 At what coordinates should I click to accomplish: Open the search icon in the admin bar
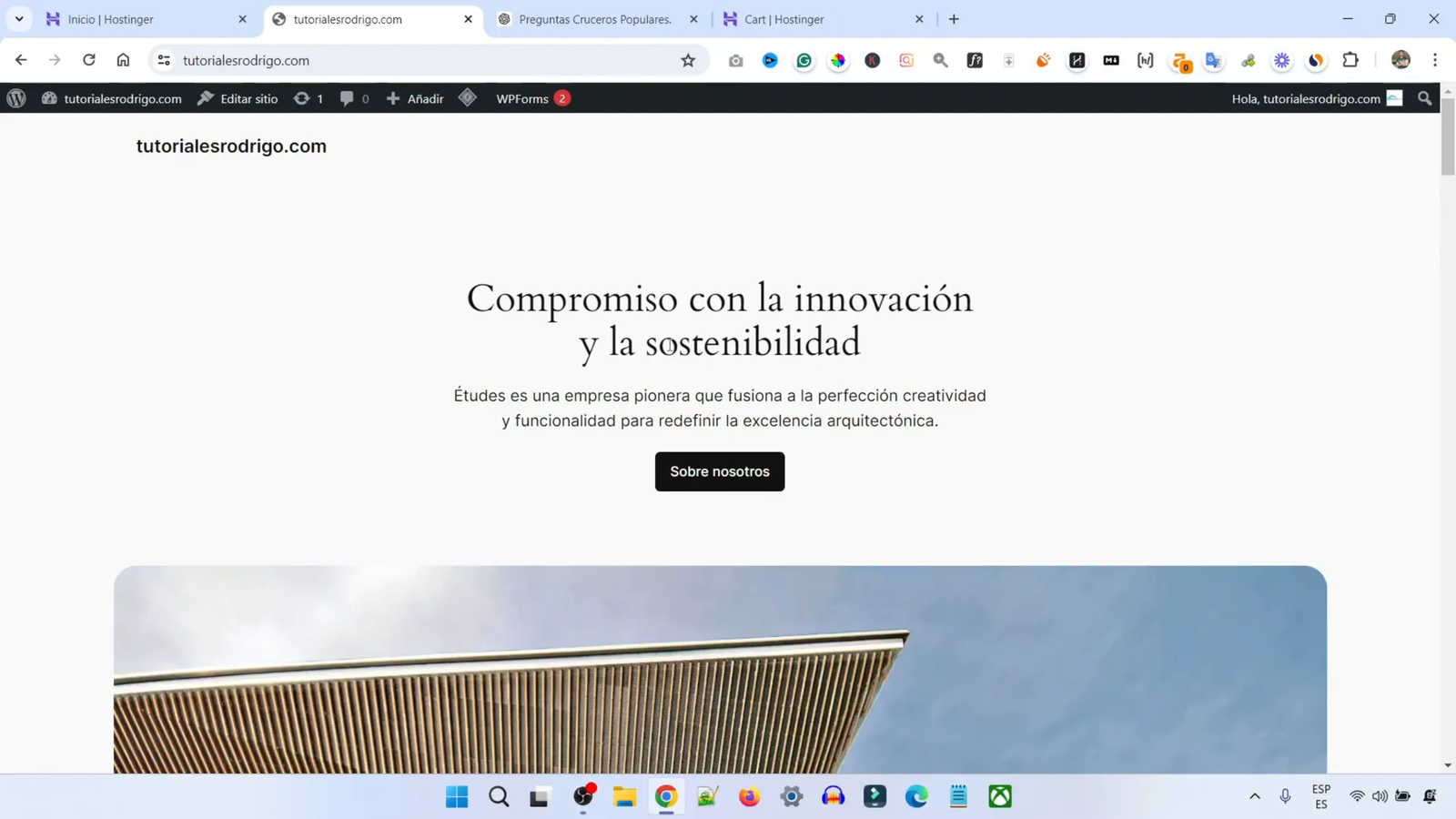tap(1424, 98)
